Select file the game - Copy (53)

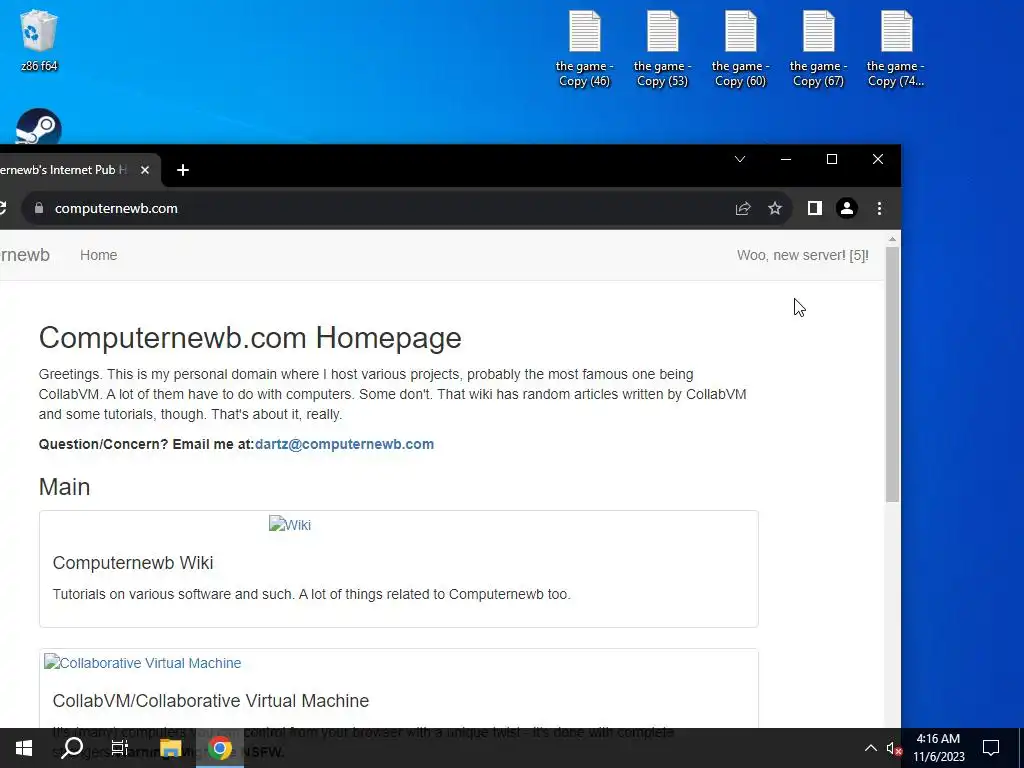pos(662,49)
